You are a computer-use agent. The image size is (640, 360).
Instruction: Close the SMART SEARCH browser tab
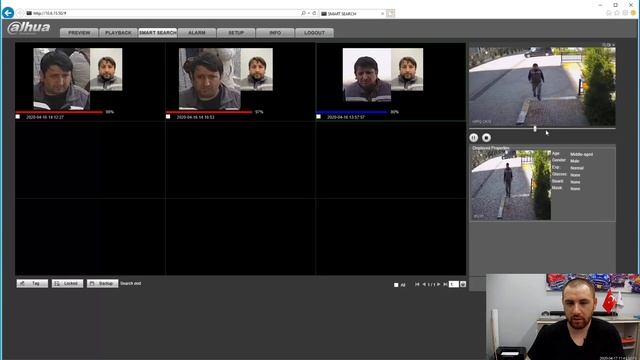point(382,14)
